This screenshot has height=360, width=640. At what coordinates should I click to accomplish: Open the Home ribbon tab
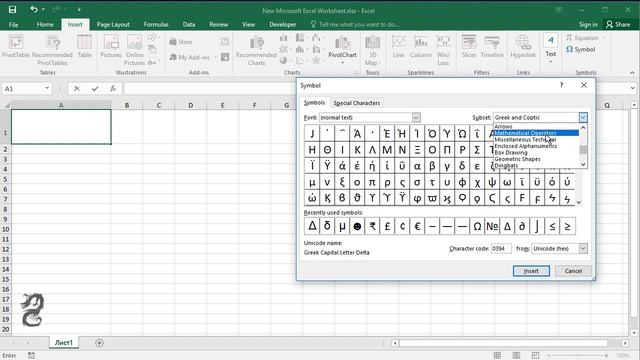coord(45,24)
